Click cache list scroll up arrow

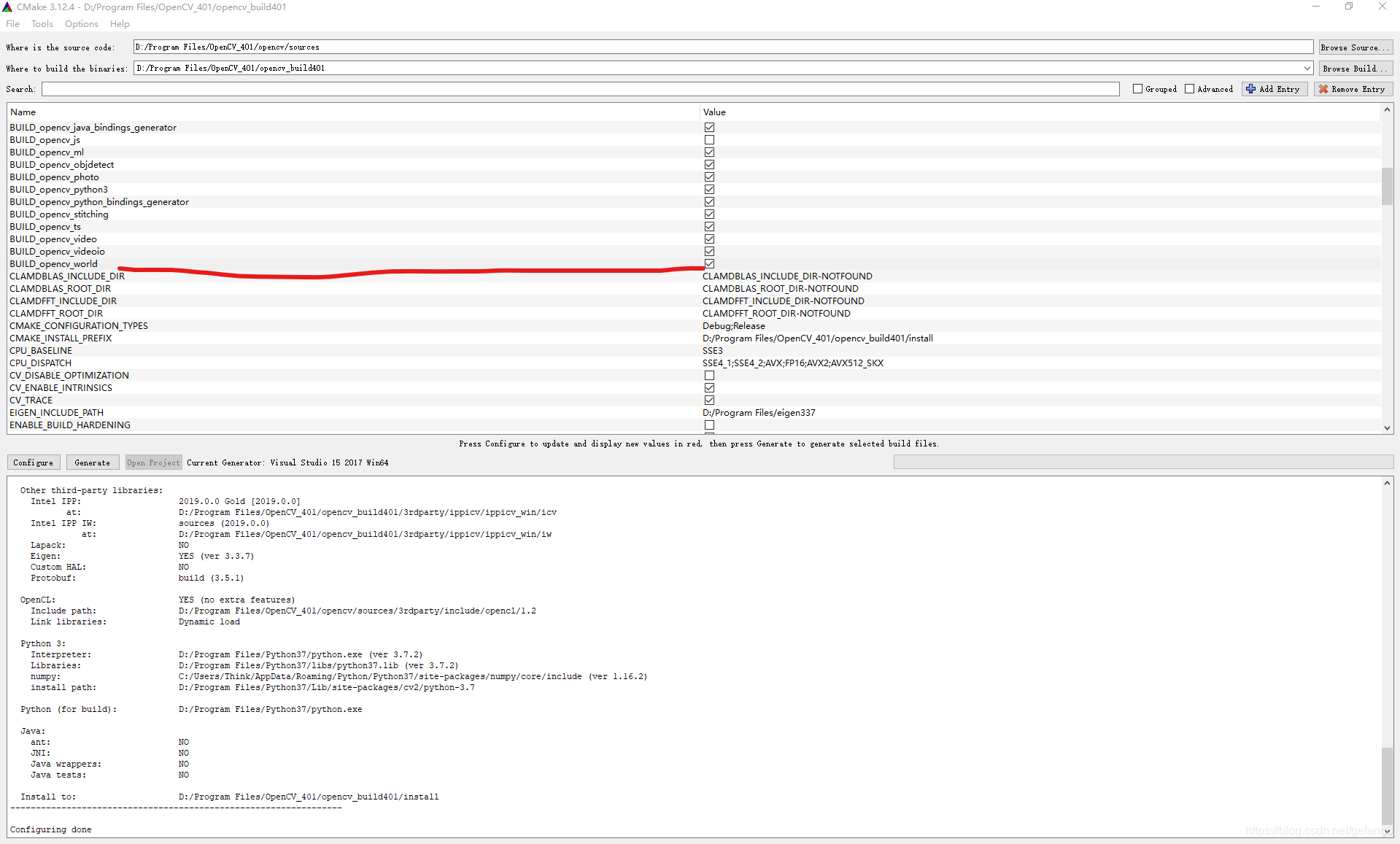[1387, 110]
